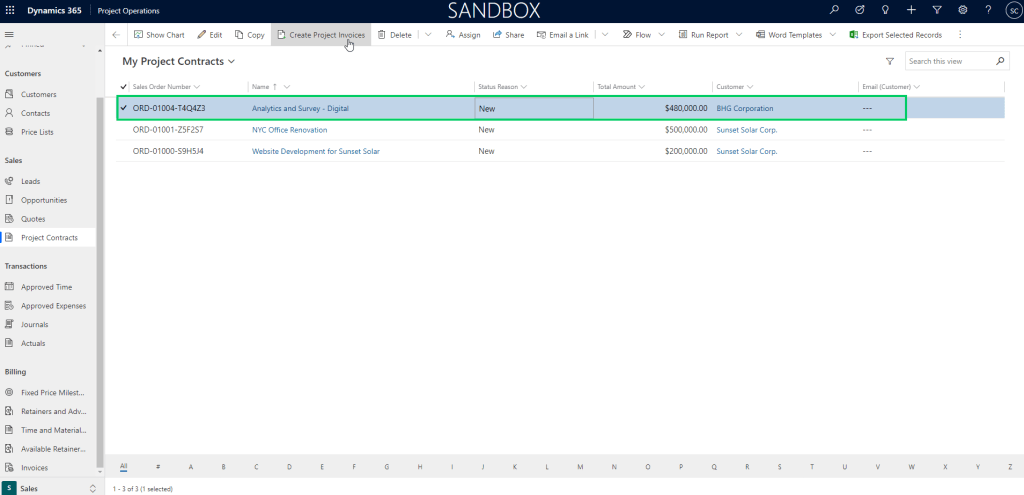Click Create Project Invoices button

tap(320, 35)
